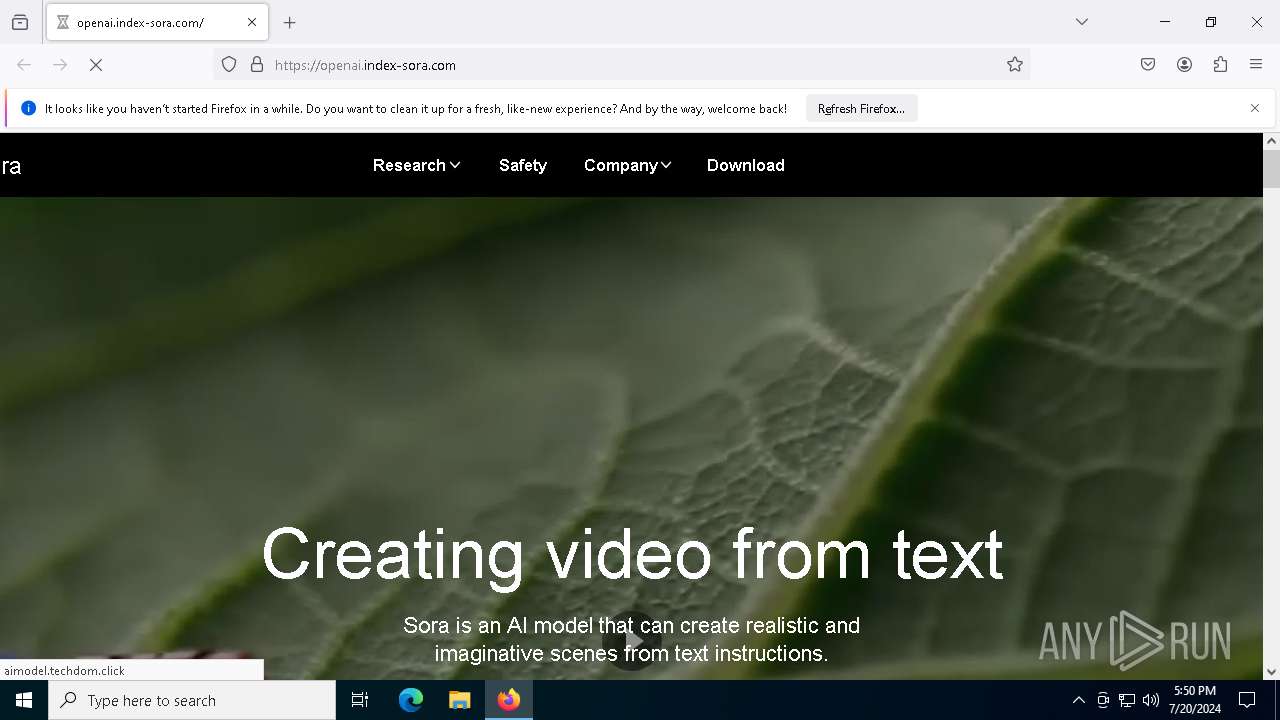Open Firefox recent browsing view icon
This screenshot has height=720, width=1280.
pos(20,22)
